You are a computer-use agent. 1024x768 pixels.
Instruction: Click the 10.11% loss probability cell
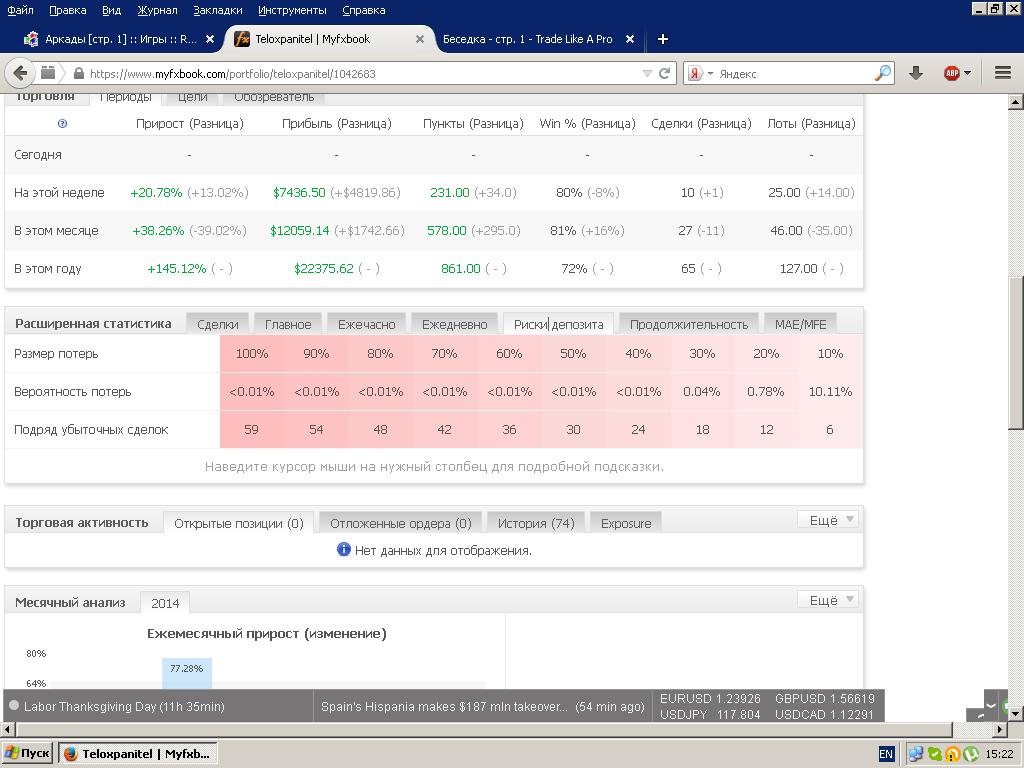830,391
